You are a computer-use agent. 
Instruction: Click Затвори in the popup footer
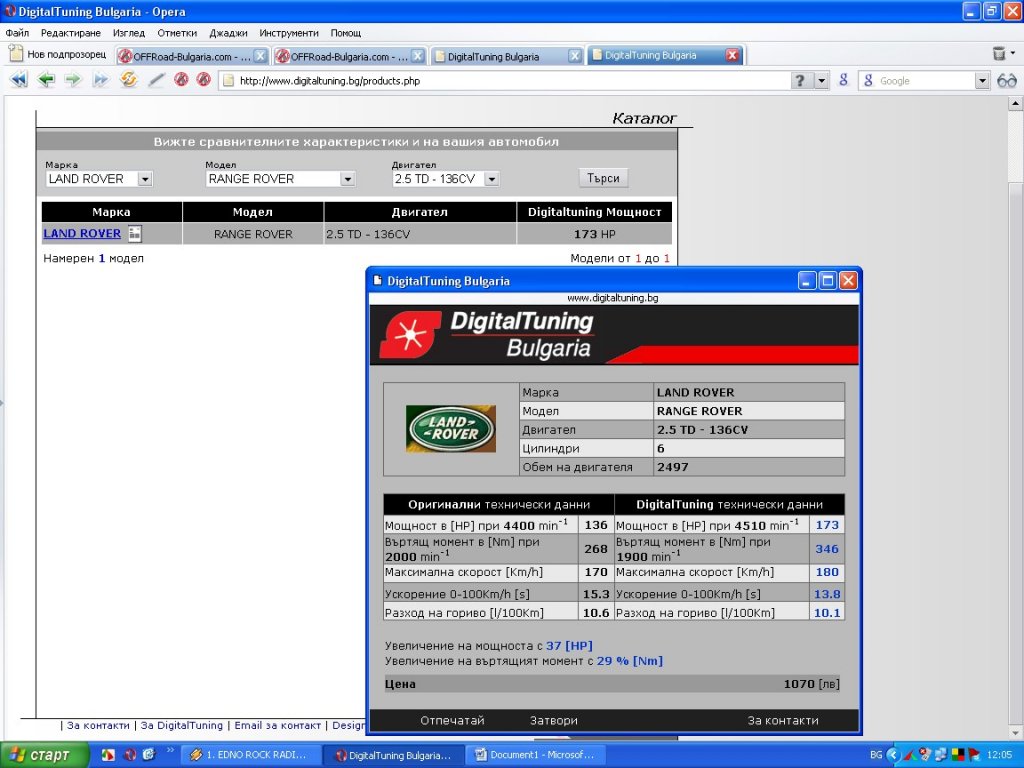pyautogui.click(x=553, y=720)
